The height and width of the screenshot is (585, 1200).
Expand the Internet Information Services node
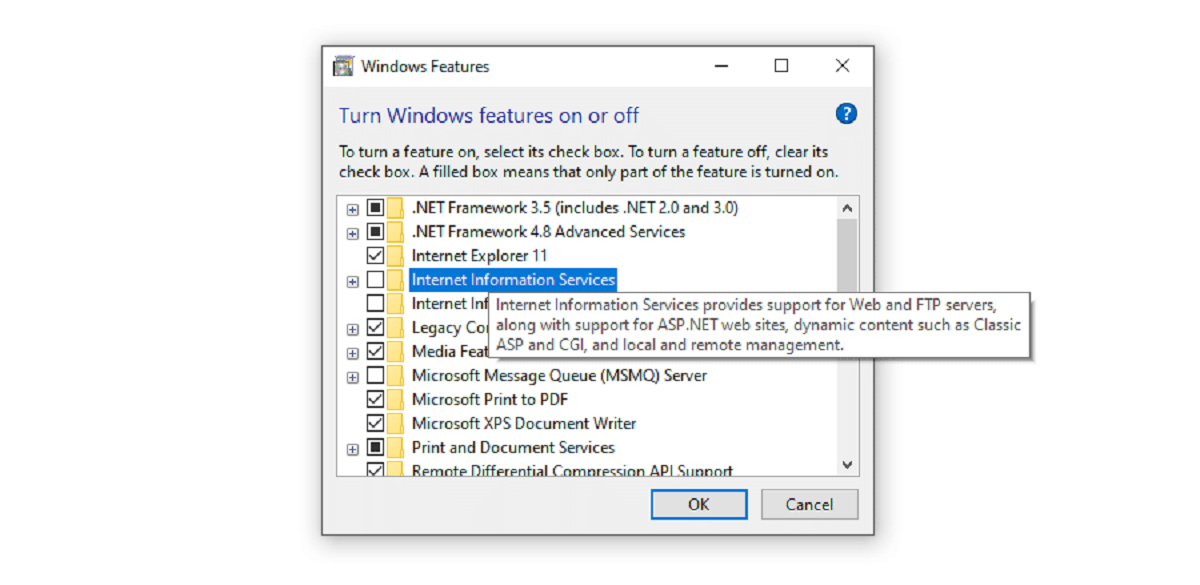pos(352,279)
